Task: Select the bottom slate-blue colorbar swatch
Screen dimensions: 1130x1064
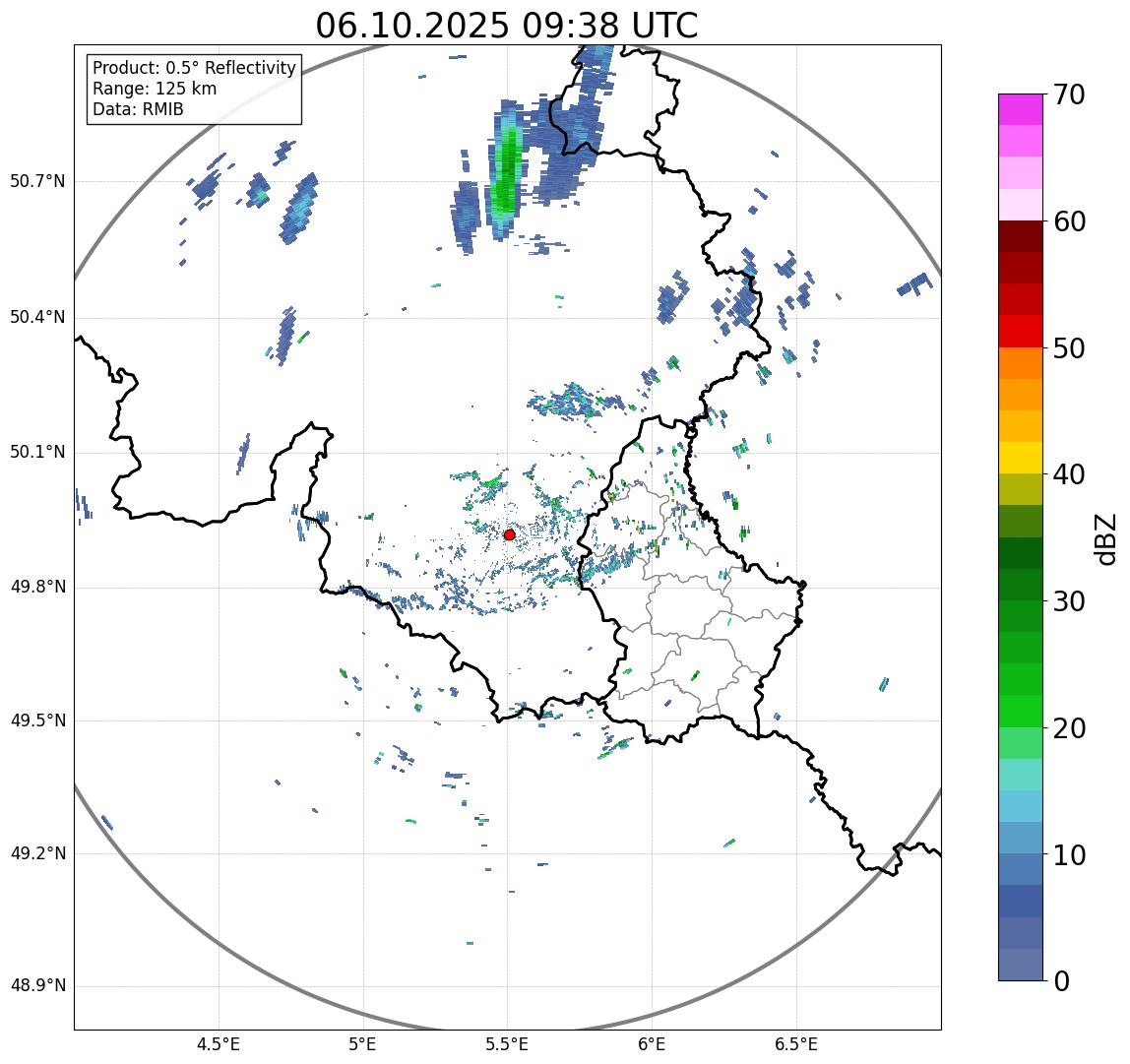Action: pyautogui.click(x=1021, y=965)
